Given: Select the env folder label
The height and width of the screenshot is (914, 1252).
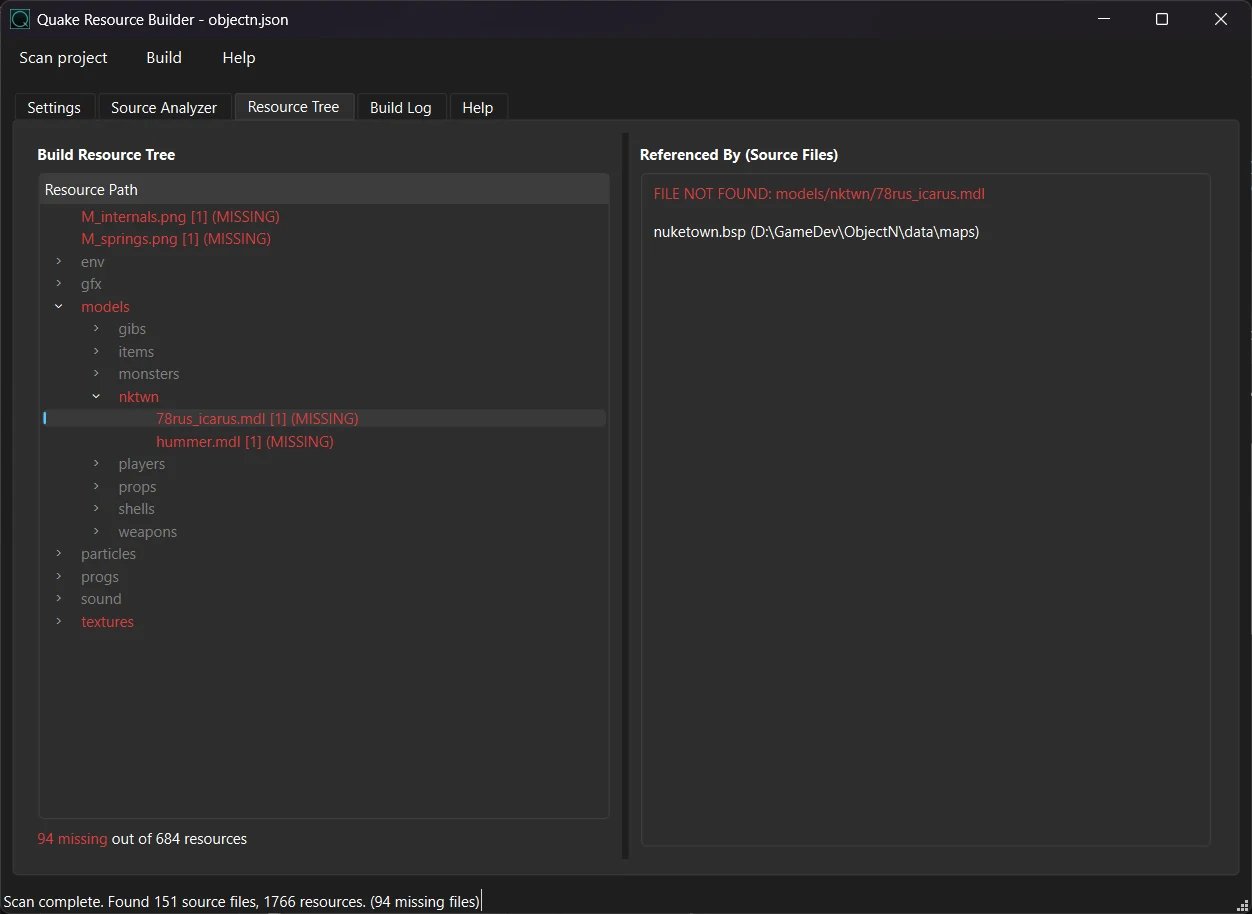Looking at the screenshot, I should pyautogui.click(x=93, y=262).
